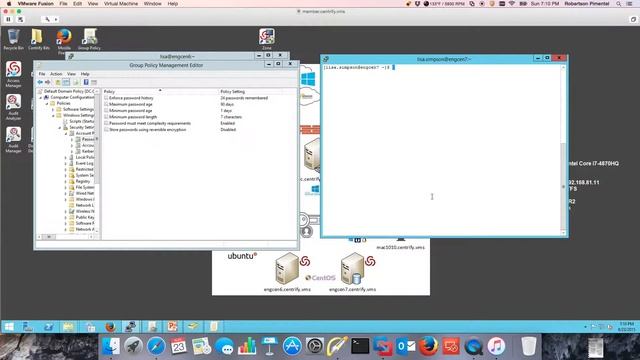Open the Group Policy desktop shortcut
This screenshot has width=640, height=360.
tap(89, 39)
